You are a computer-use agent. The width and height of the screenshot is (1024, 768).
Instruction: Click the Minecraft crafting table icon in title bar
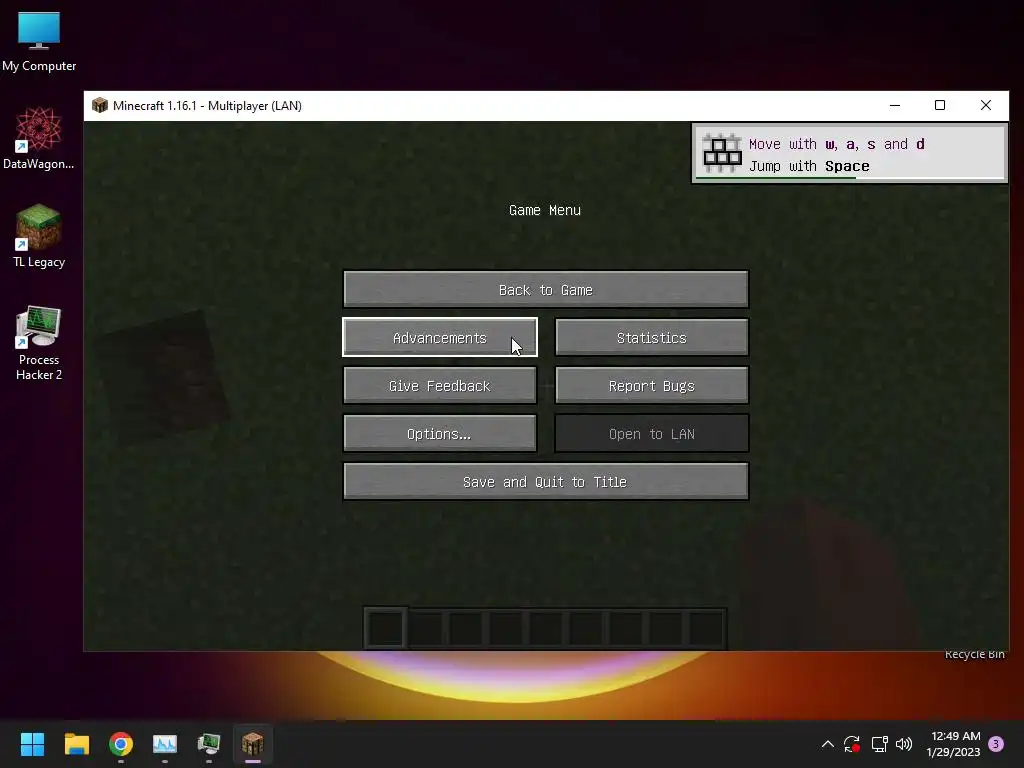point(100,105)
